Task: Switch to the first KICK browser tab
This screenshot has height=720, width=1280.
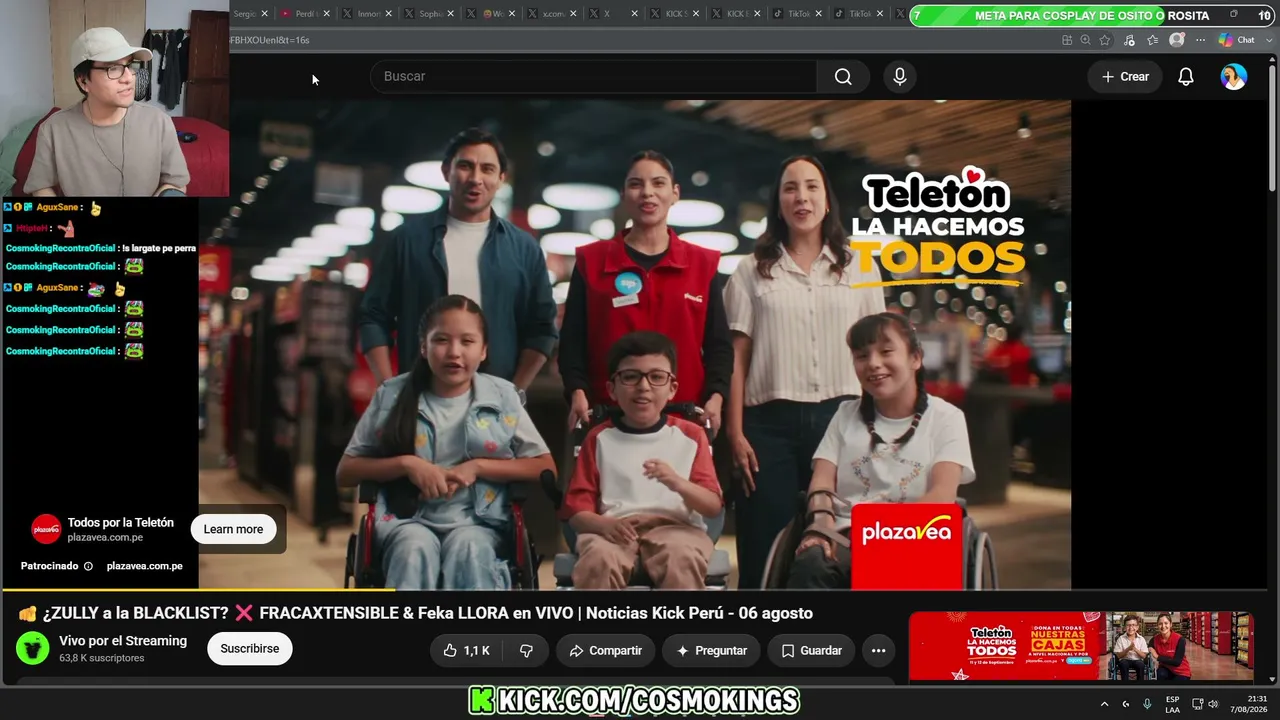Action: [x=676, y=14]
